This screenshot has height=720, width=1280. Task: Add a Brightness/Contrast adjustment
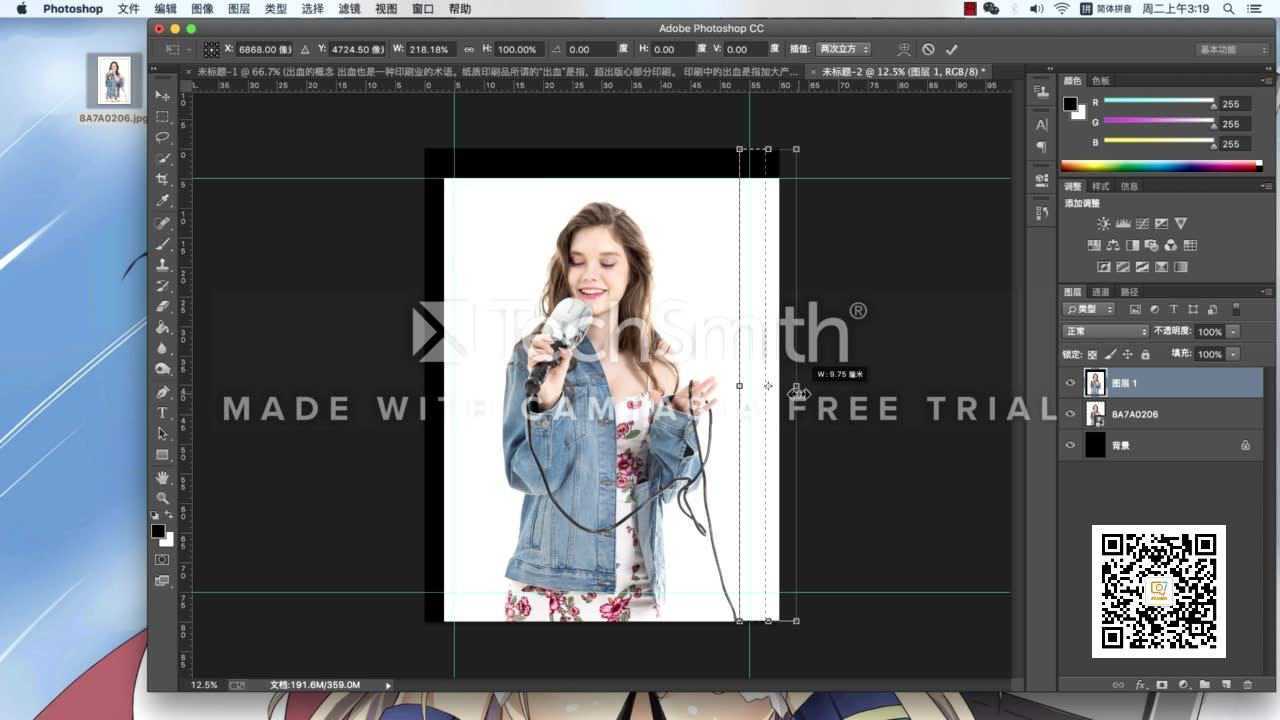click(1103, 224)
